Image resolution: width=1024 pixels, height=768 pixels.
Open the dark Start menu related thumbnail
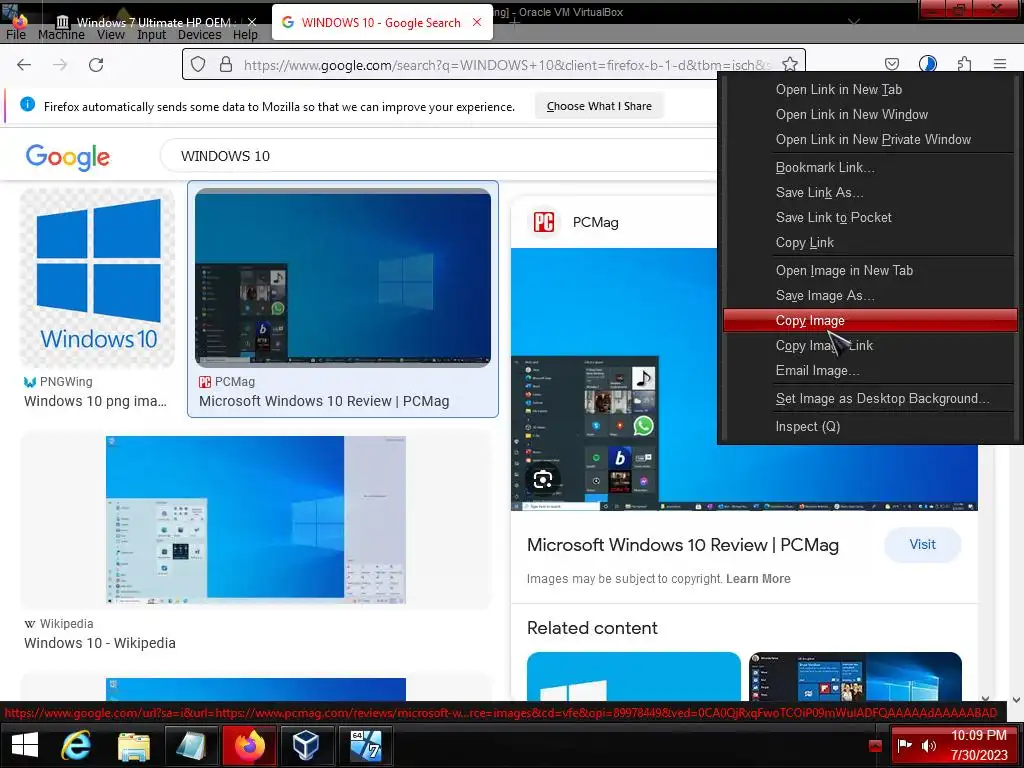pyautogui.click(x=855, y=677)
